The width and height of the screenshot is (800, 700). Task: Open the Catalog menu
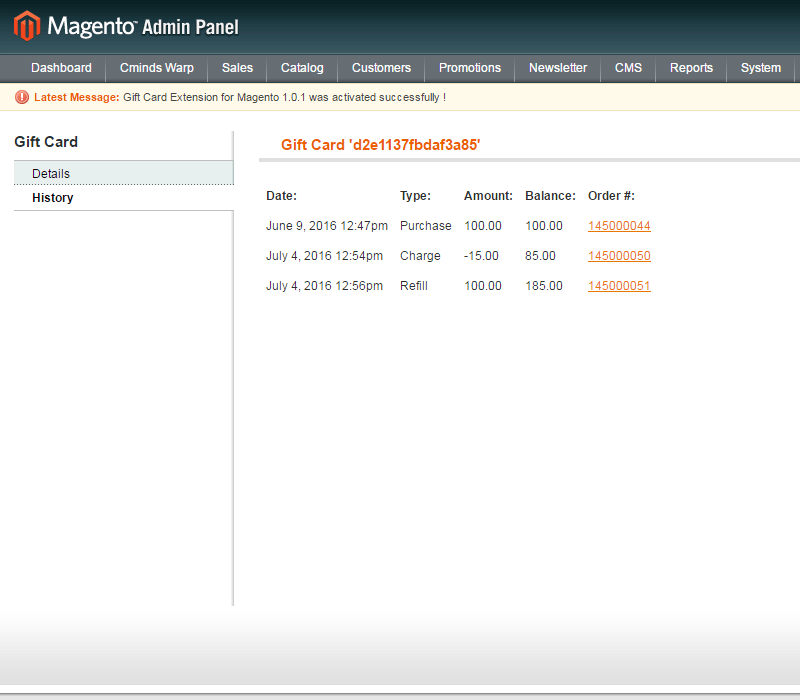pos(302,68)
